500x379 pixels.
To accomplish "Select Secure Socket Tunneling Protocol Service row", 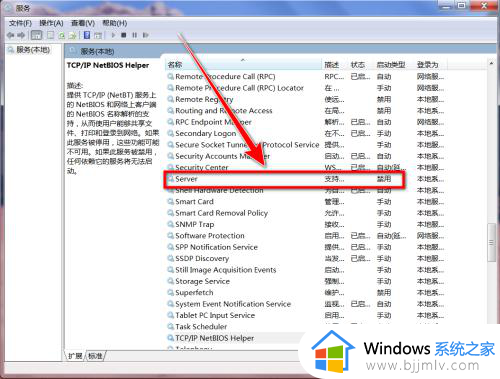I will pos(306,145).
